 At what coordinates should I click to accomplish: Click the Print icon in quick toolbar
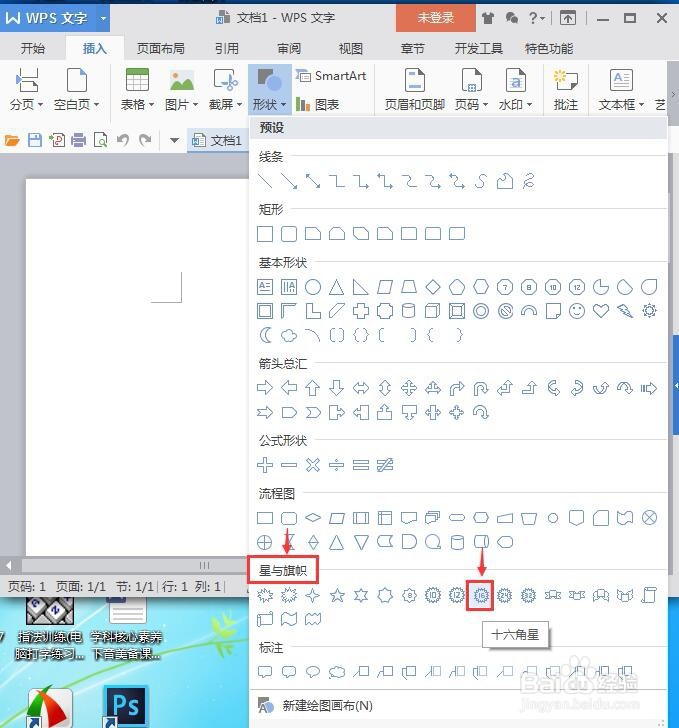[x=78, y=140]
